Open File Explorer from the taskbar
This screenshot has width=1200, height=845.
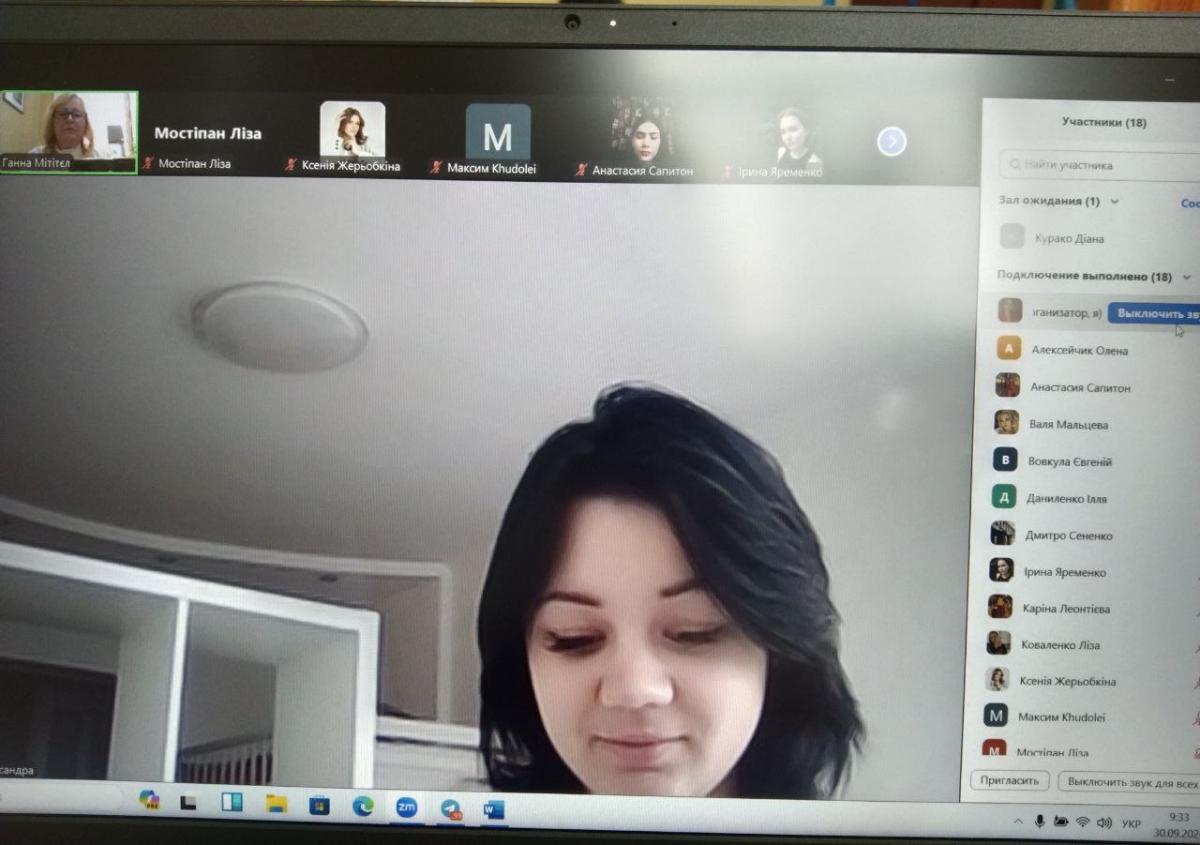[277, 803]
